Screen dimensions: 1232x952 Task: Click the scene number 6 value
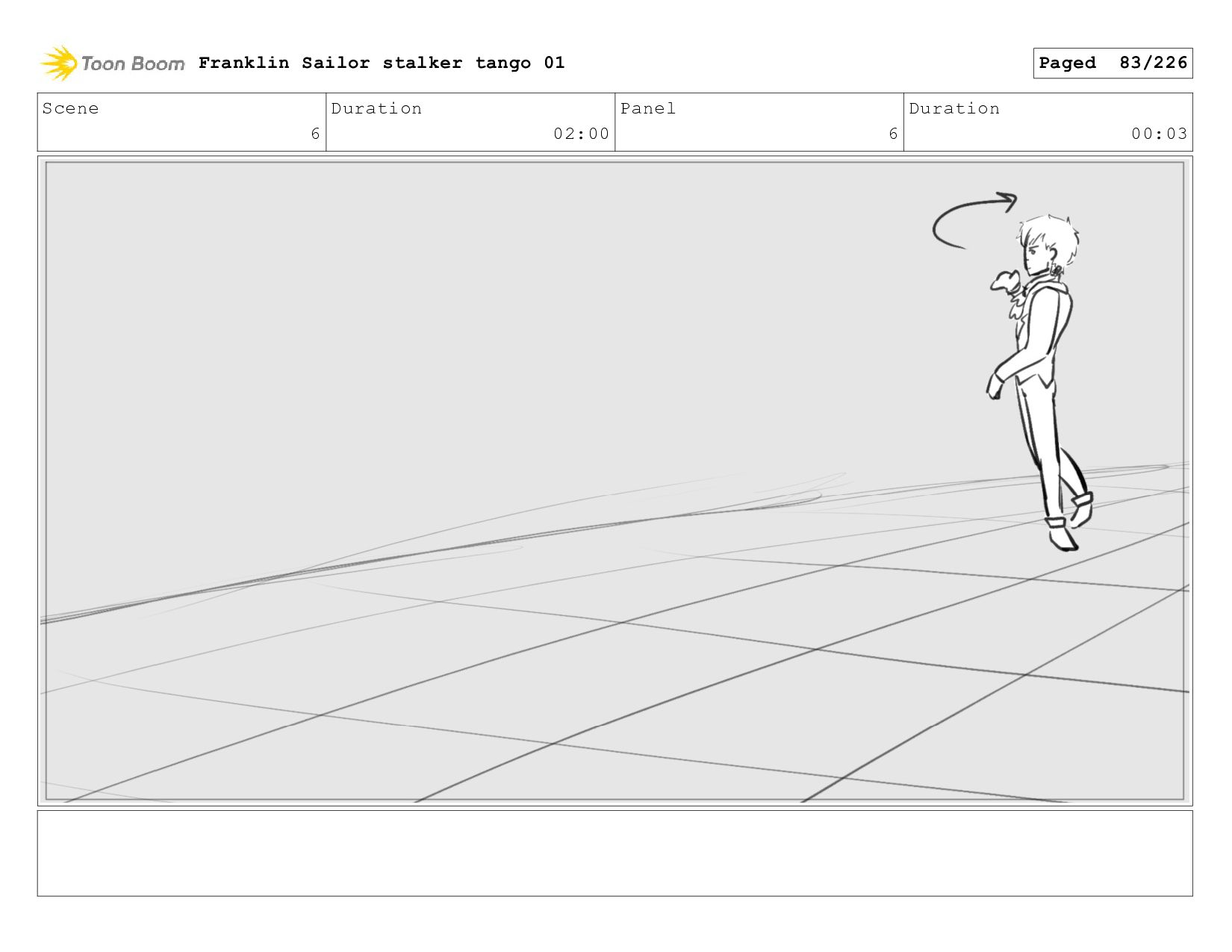tap(315, 134)
